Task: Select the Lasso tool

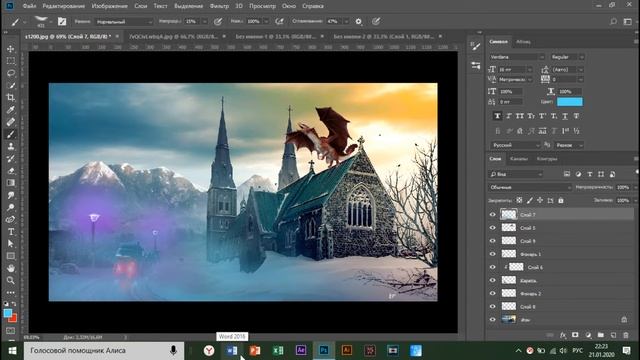Action: click(11, 73)
